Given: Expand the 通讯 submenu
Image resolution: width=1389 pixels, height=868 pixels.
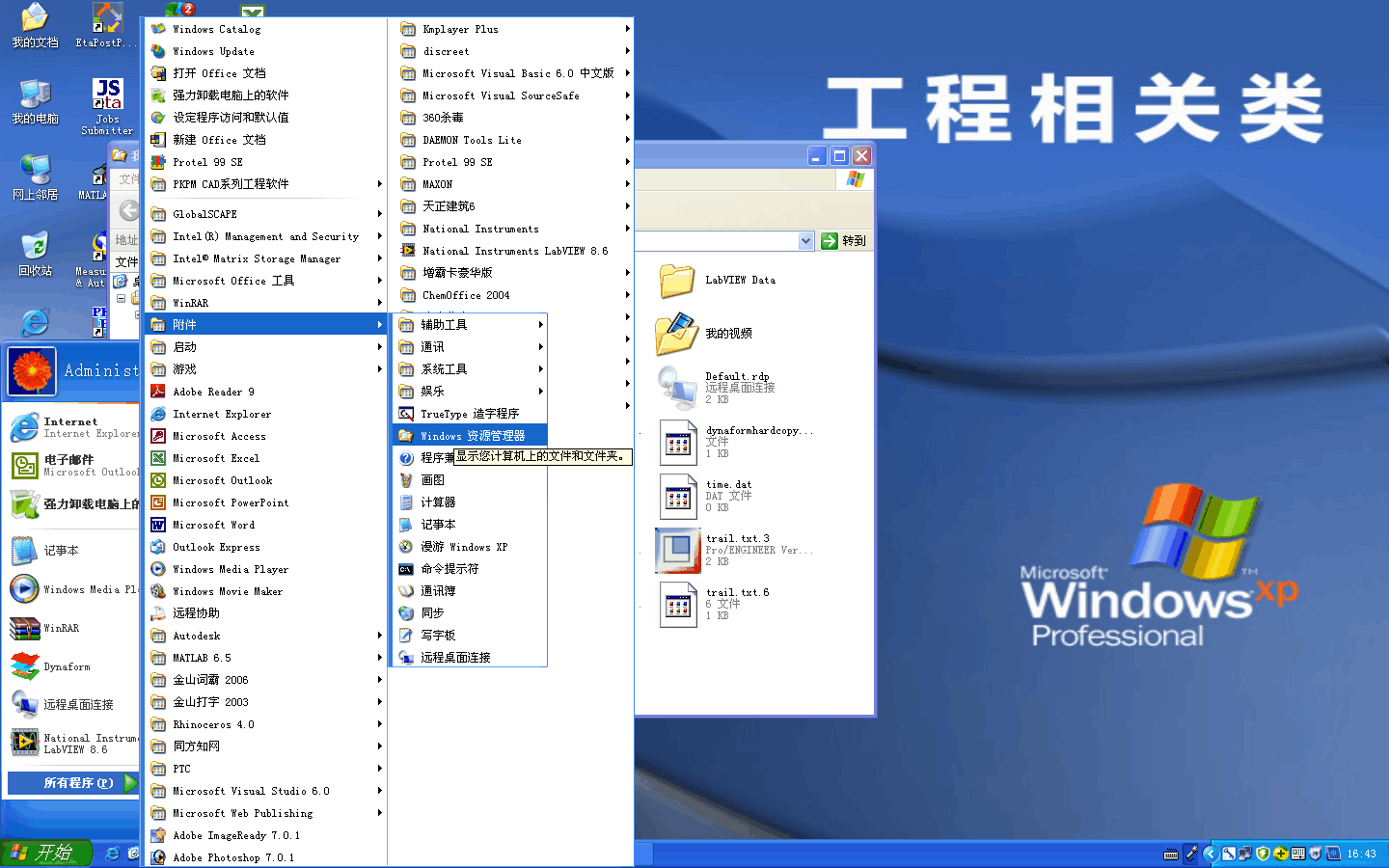Looking at the screenshot, I should click(470, 347).
